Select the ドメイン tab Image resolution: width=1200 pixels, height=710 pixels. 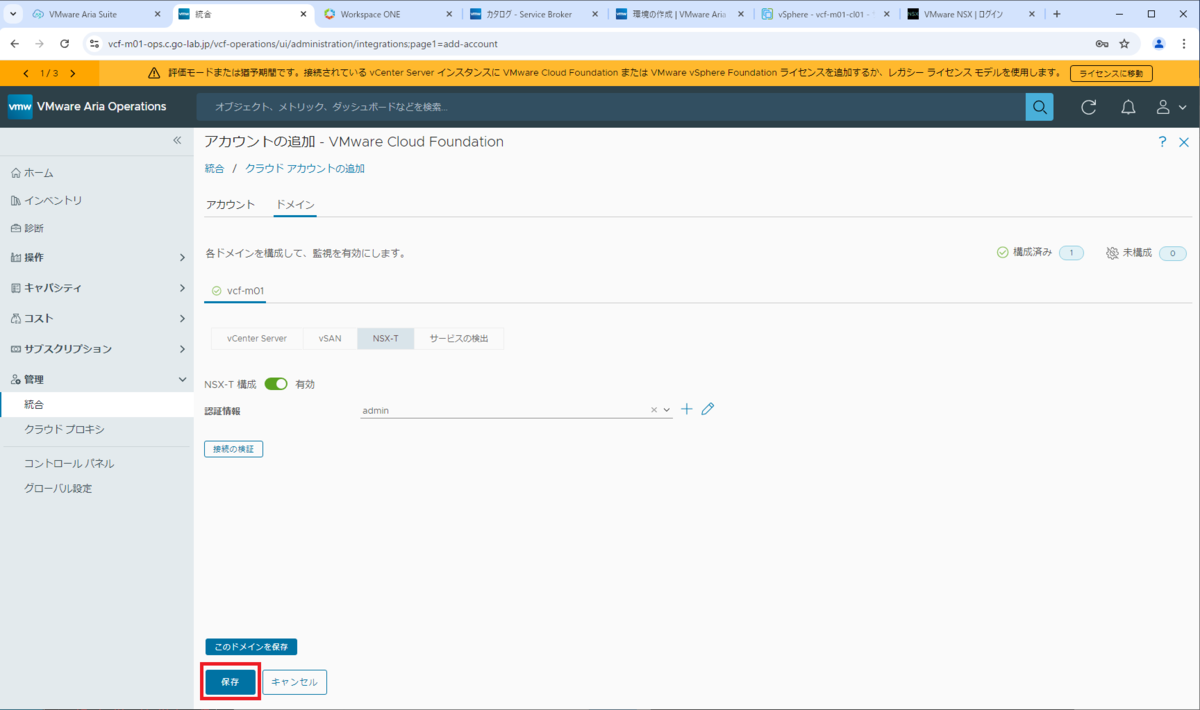coord(295,205)
